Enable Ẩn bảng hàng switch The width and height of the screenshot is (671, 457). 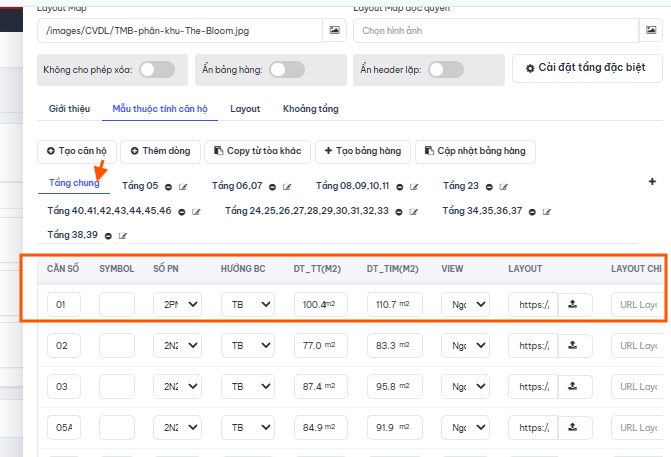(x=287, y=70)
